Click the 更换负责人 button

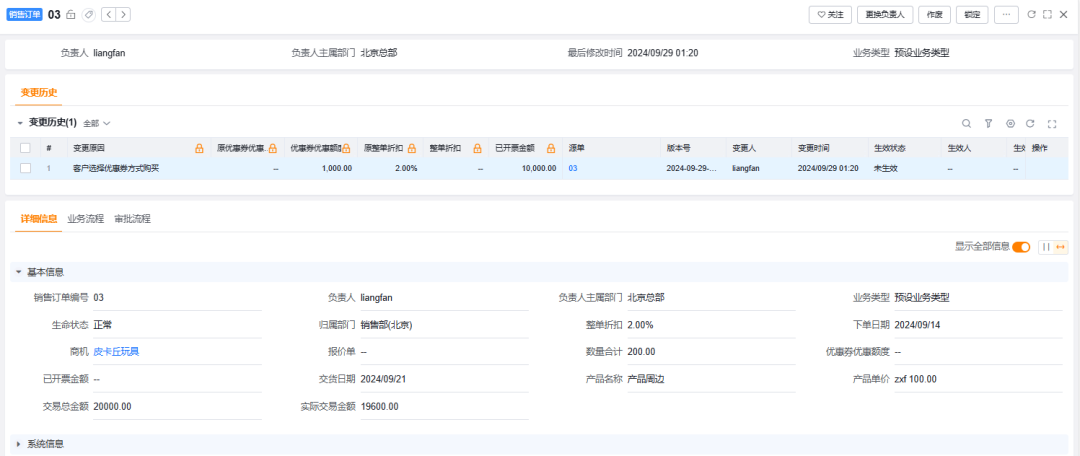tap(885, 15)
